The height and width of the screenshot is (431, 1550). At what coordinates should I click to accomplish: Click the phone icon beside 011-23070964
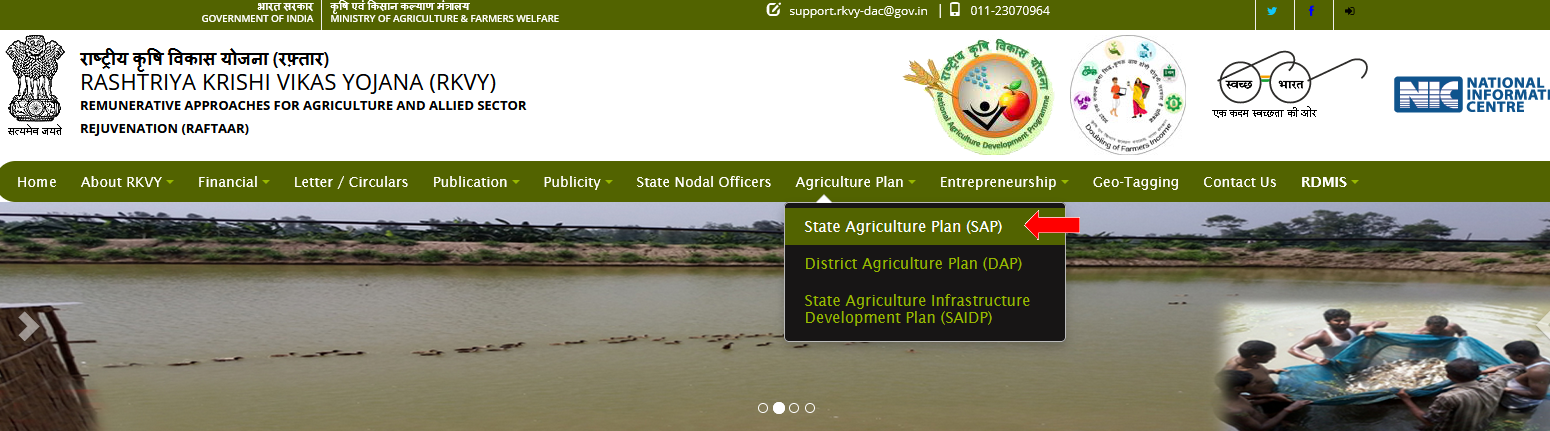[x=955, y=10]
